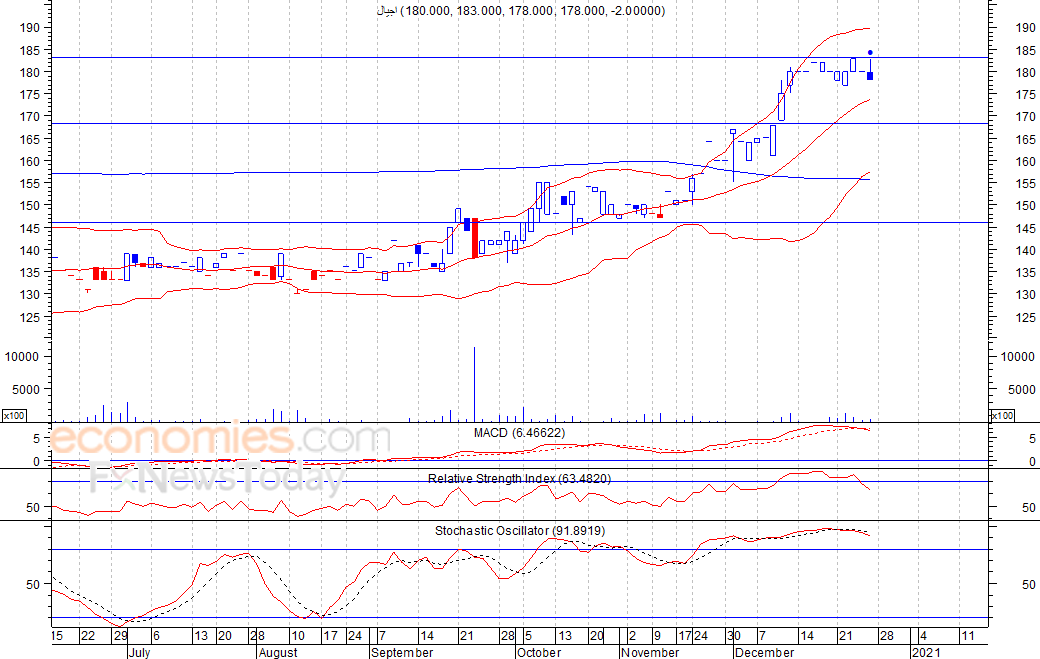Click the September month label on time axis
Image resolution: width=1040 pixels, height=659 pixels.
(x=402, y=652)
